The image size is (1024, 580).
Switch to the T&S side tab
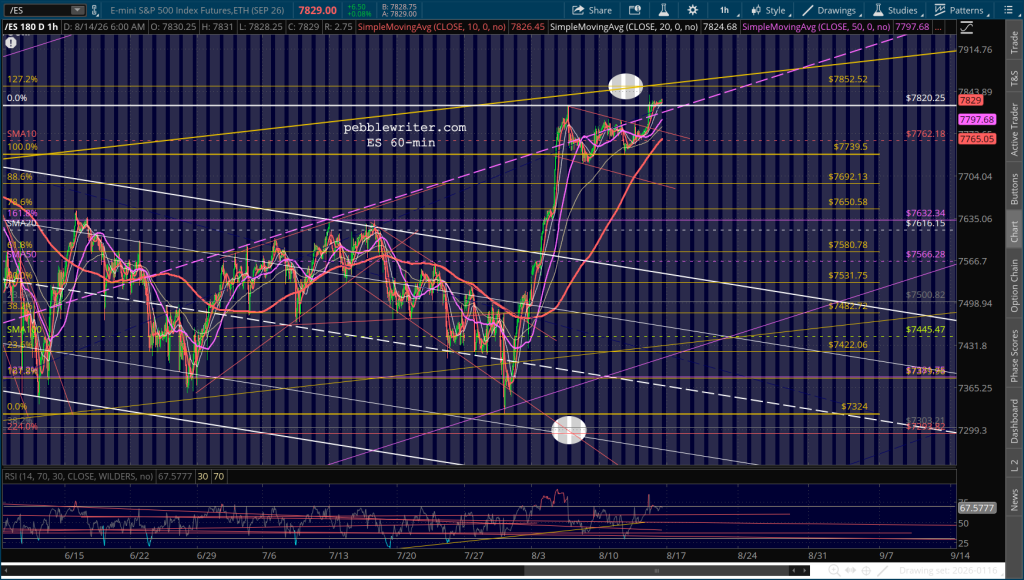click(1014, 78)
